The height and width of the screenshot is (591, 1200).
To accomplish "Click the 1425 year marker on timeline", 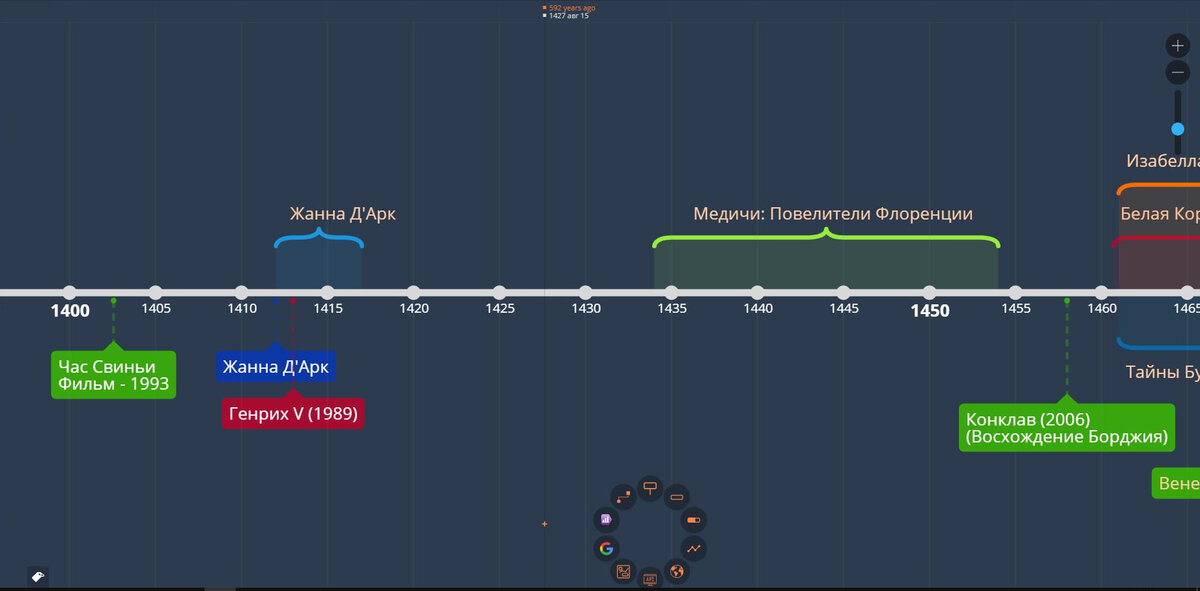I will [x=499, y=292].
